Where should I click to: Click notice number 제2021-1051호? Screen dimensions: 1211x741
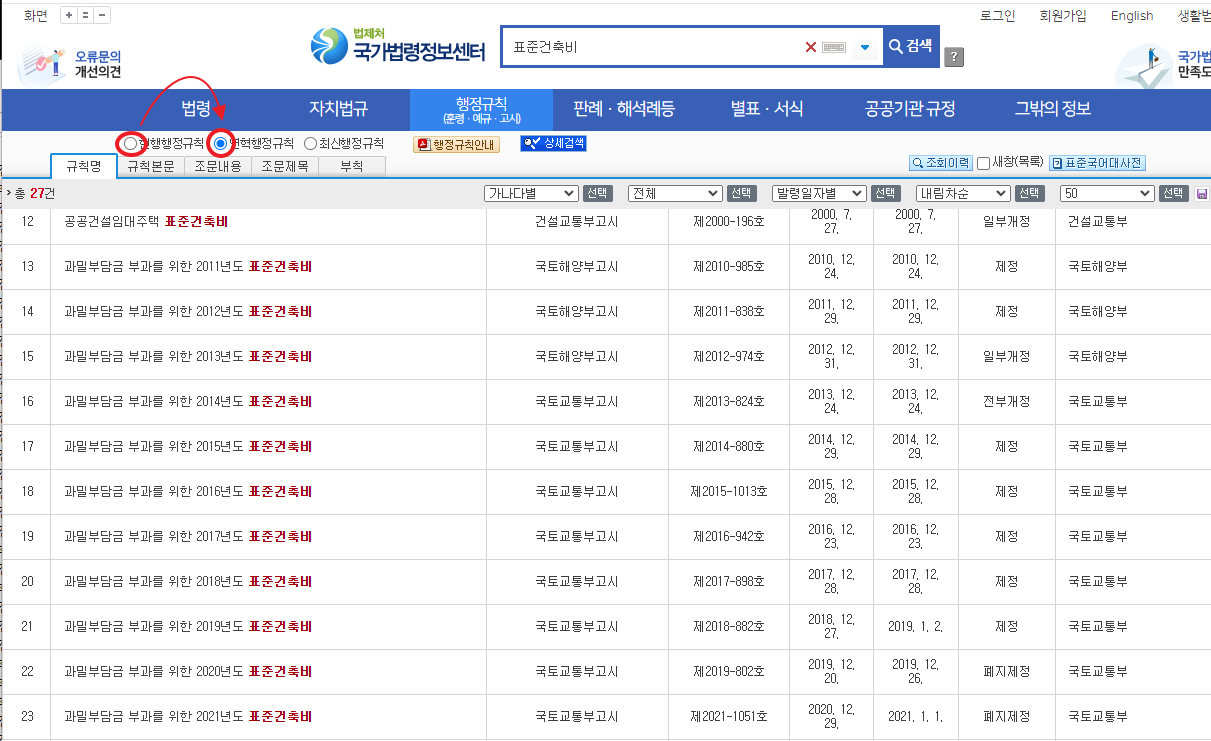point(729,716)
